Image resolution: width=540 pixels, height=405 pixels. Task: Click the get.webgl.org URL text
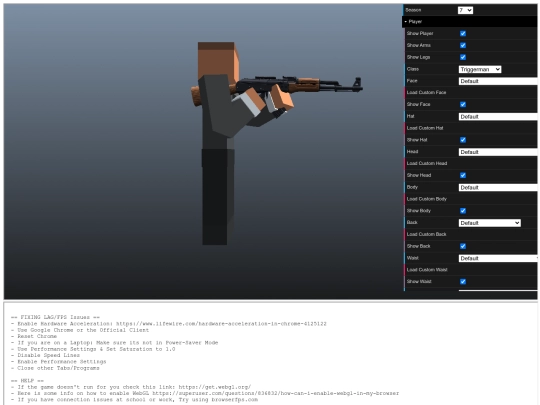tap(215, 387)
